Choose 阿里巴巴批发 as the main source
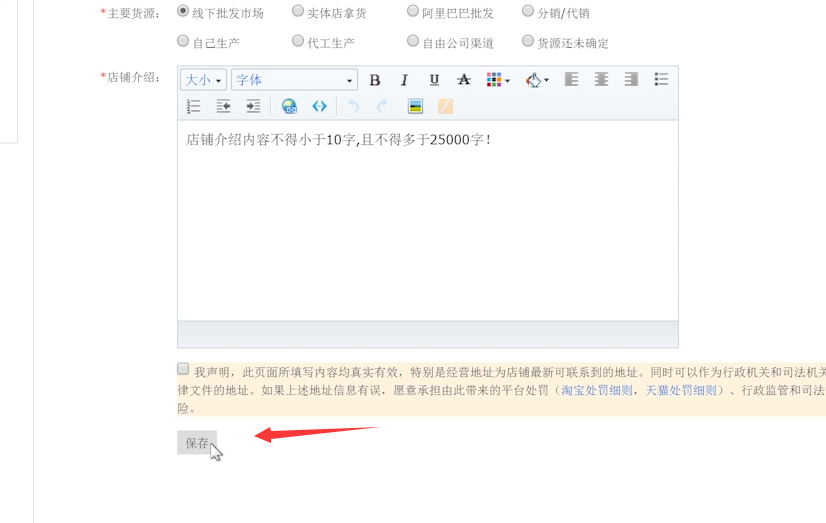The image size is (826, 523). pyautogui.click(x=413, y=12)
